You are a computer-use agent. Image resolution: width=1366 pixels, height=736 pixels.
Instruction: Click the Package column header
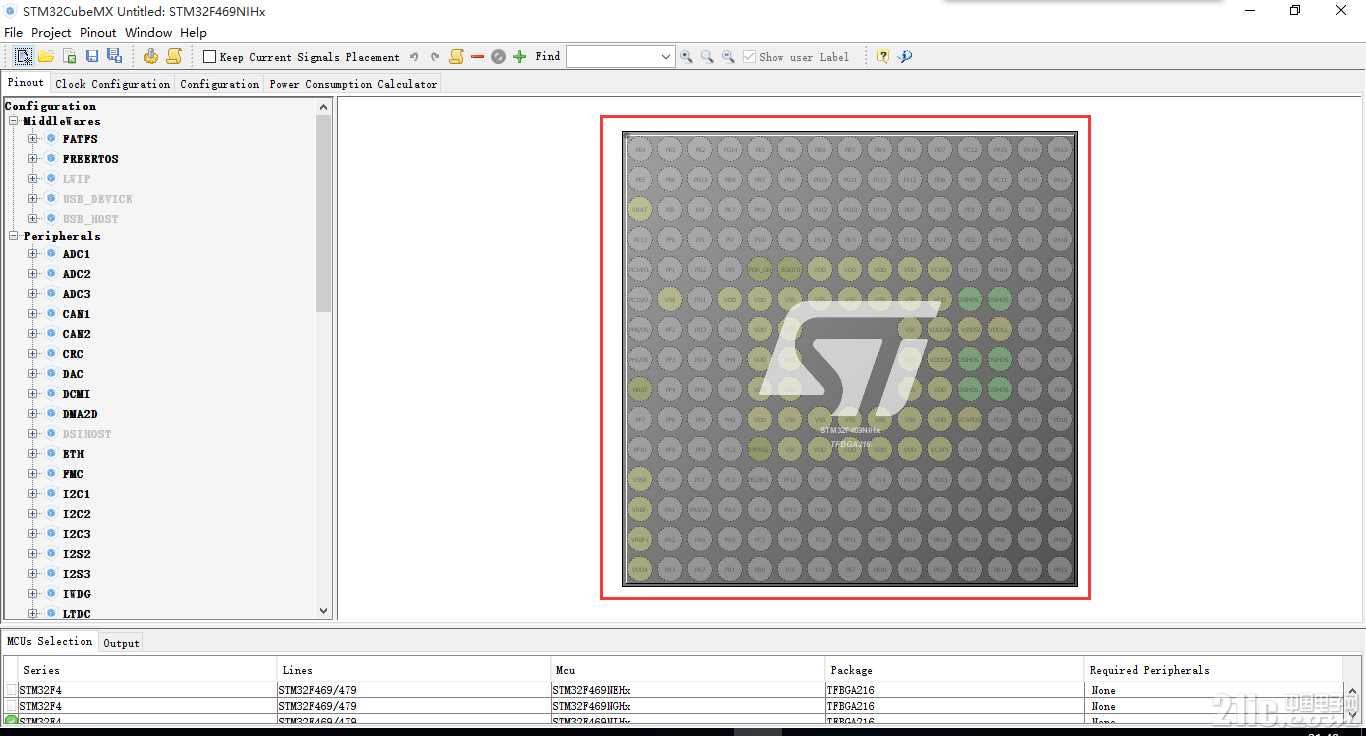[954, 670]
